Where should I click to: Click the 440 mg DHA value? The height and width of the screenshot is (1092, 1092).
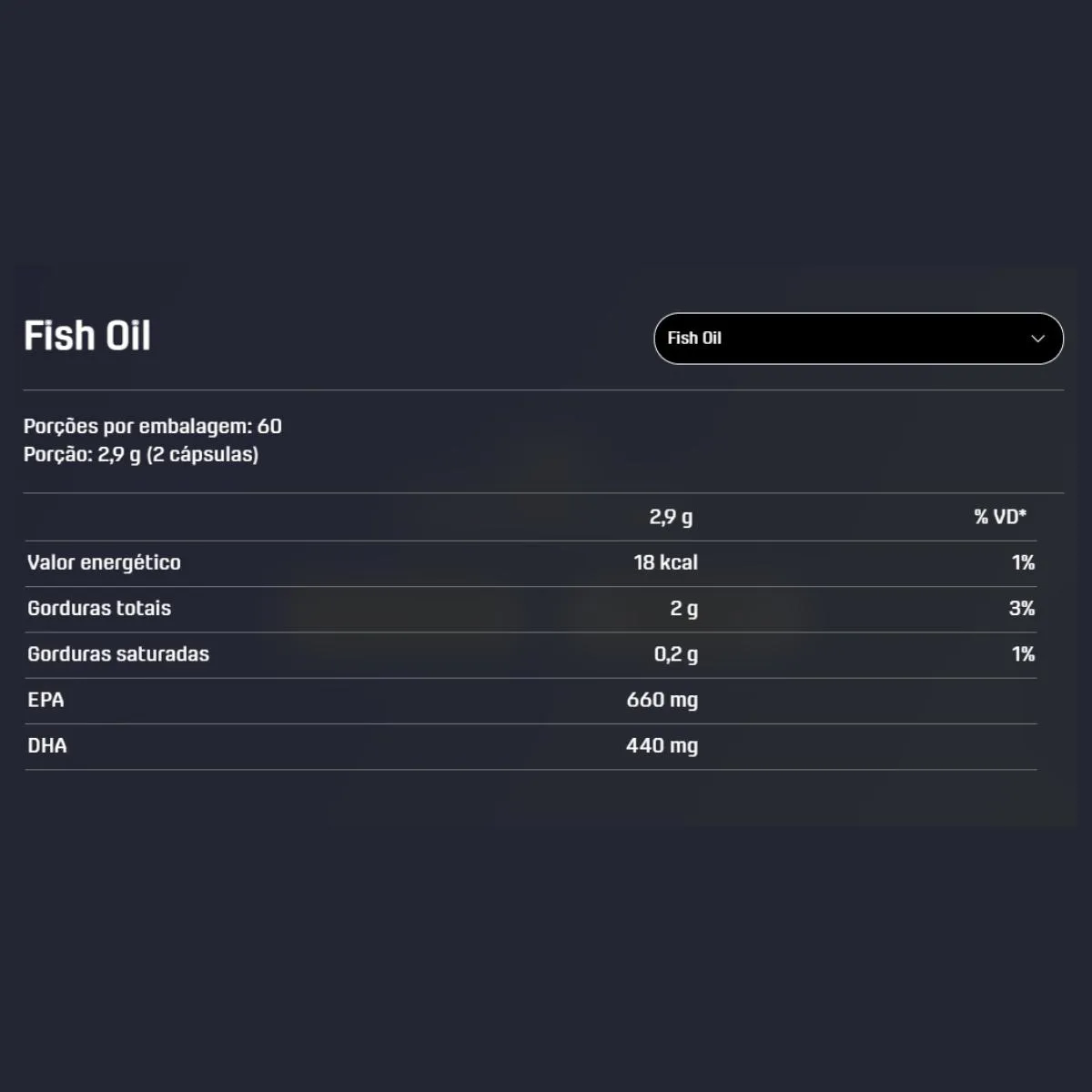[x=662, y=745]
